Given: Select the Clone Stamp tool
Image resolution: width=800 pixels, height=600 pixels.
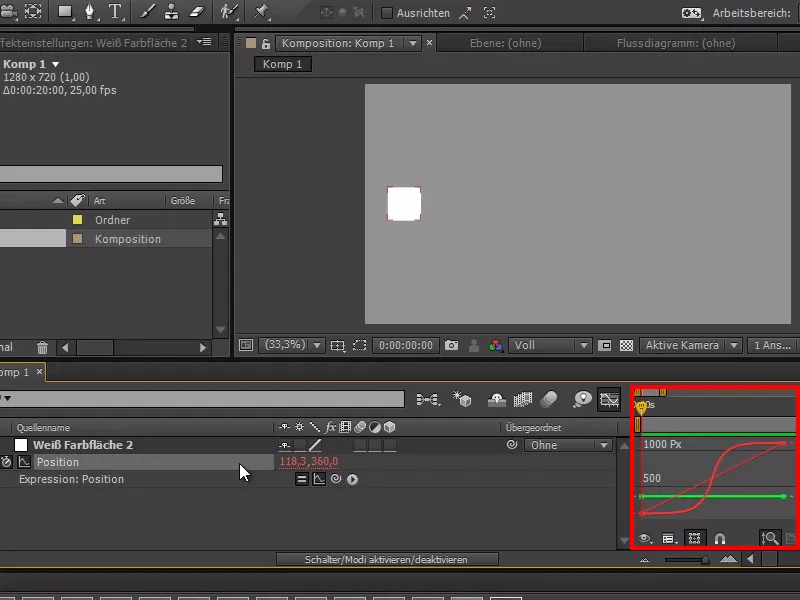Looking at the screenshot, I should coord(172,12).
